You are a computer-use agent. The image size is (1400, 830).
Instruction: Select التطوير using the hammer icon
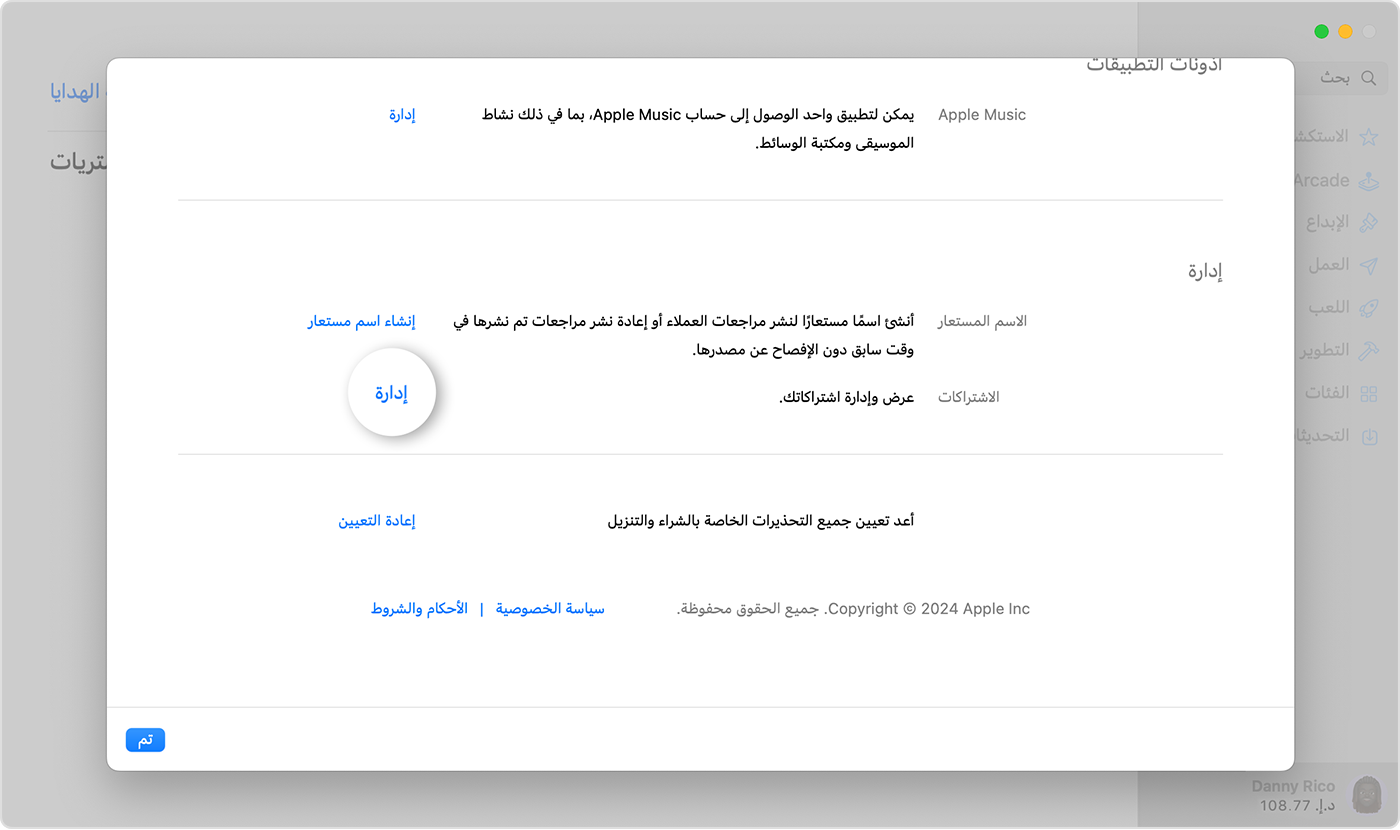click(1369, 349)
